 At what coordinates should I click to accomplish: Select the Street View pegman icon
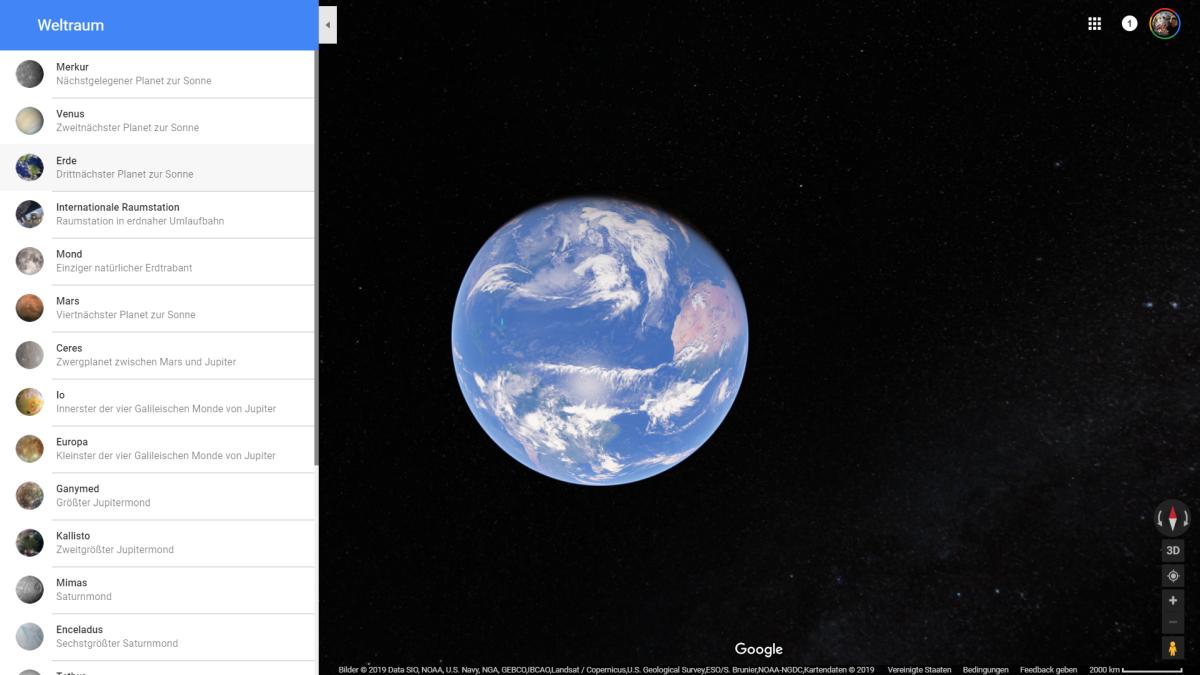pos(1173,648)
